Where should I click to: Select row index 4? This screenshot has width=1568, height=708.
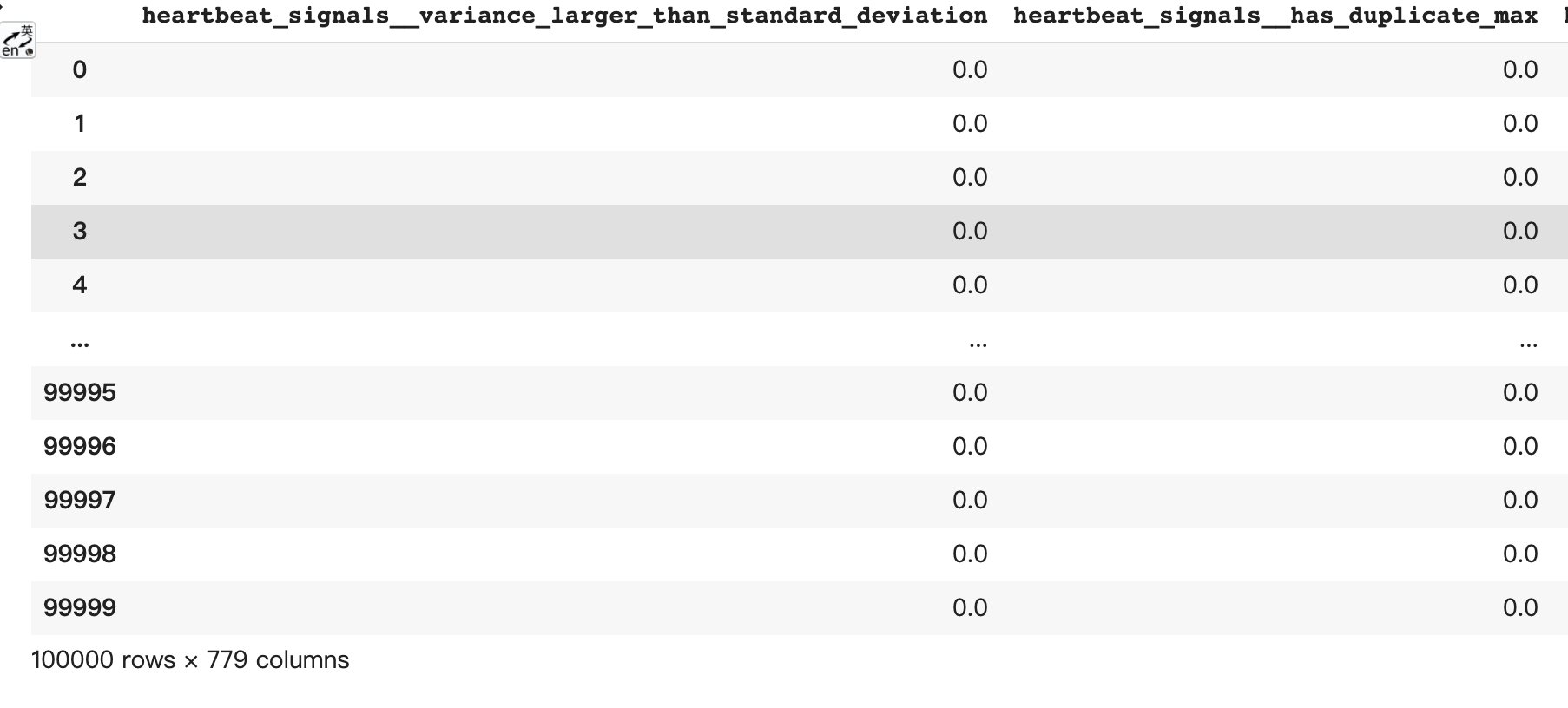[79, 285]
